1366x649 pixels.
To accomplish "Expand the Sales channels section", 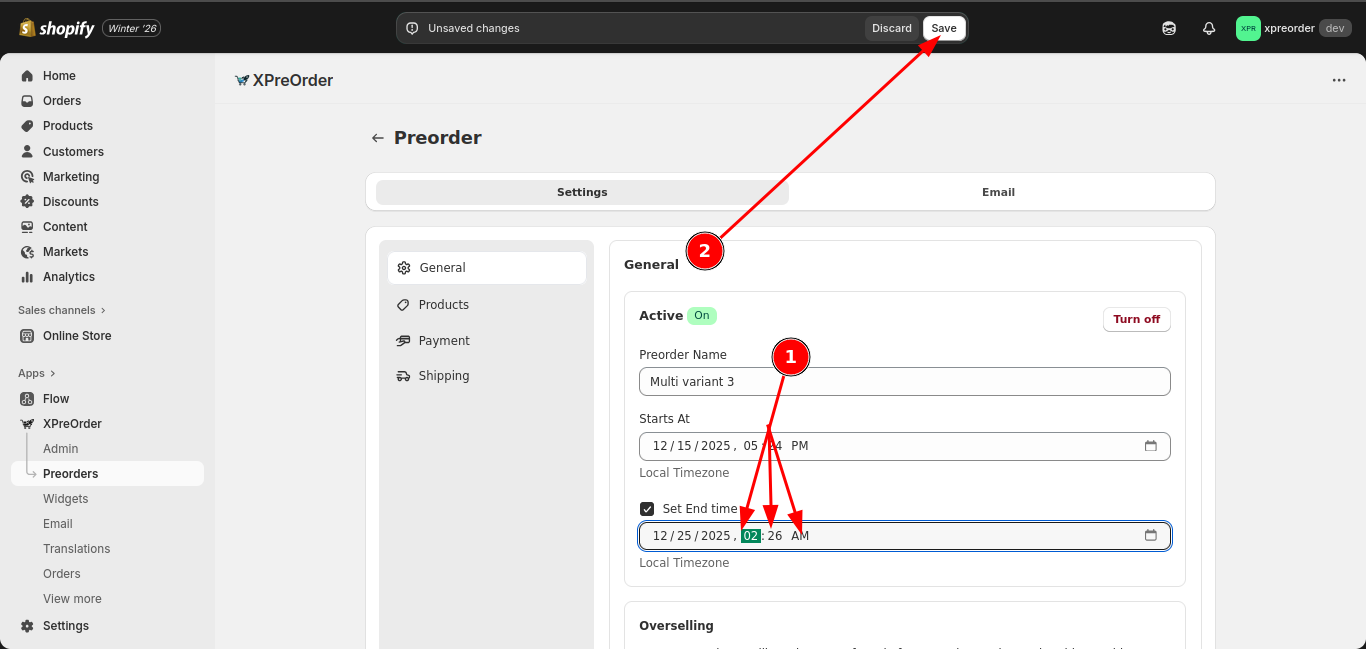I will pyautogui.click(x=62, y=310).
